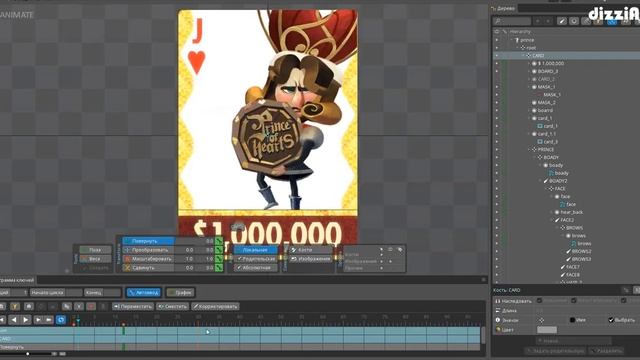Toggle the first Наследовать inherit checkbox
This screenshot has width=640, height=360.
[539, 301]
